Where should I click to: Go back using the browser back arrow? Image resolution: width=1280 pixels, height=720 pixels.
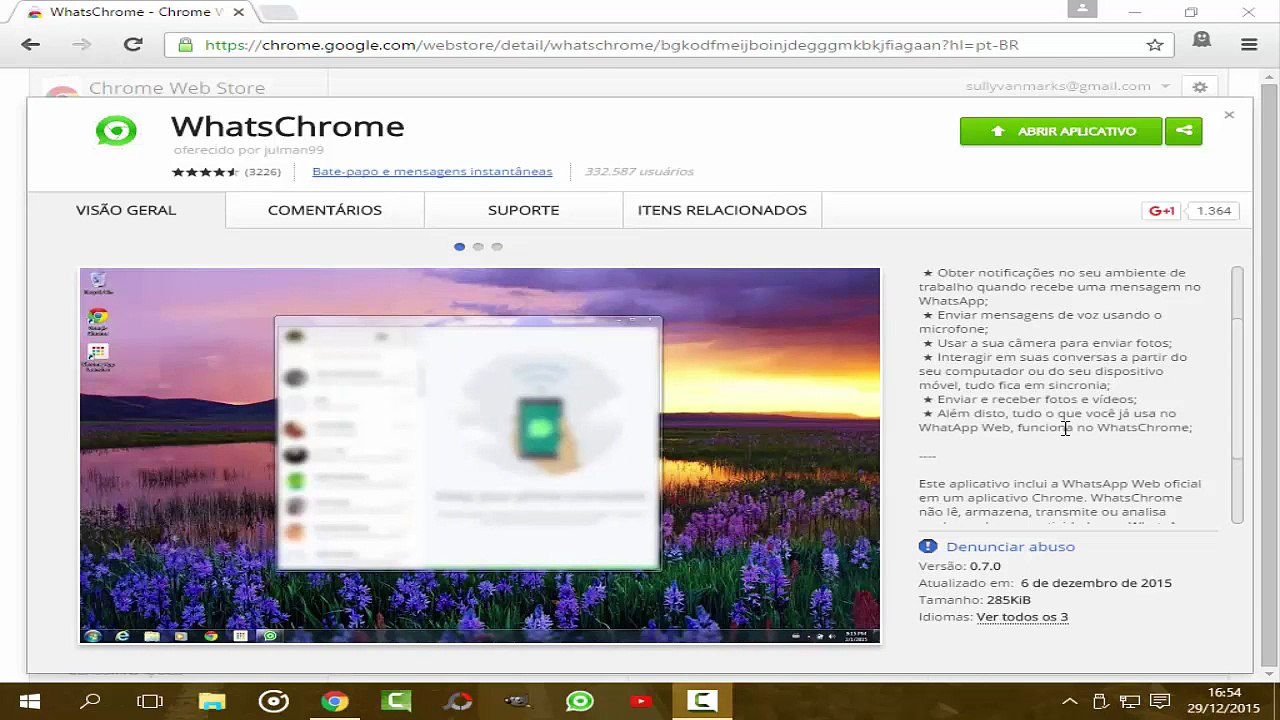click(x=31, y=44)
